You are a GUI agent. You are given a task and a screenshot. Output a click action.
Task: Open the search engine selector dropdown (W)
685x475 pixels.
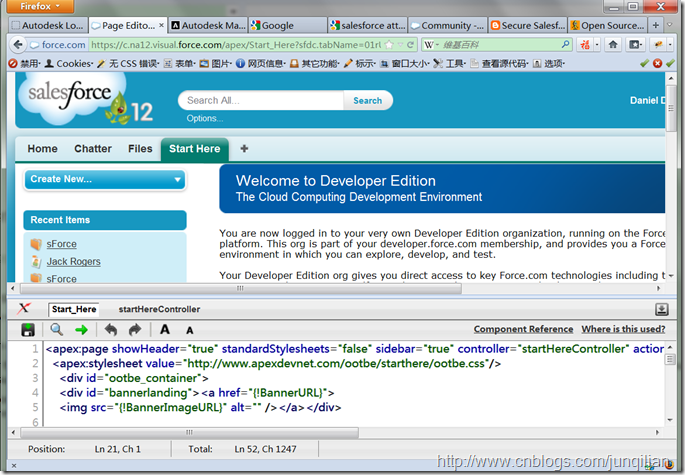pos(432,45)
